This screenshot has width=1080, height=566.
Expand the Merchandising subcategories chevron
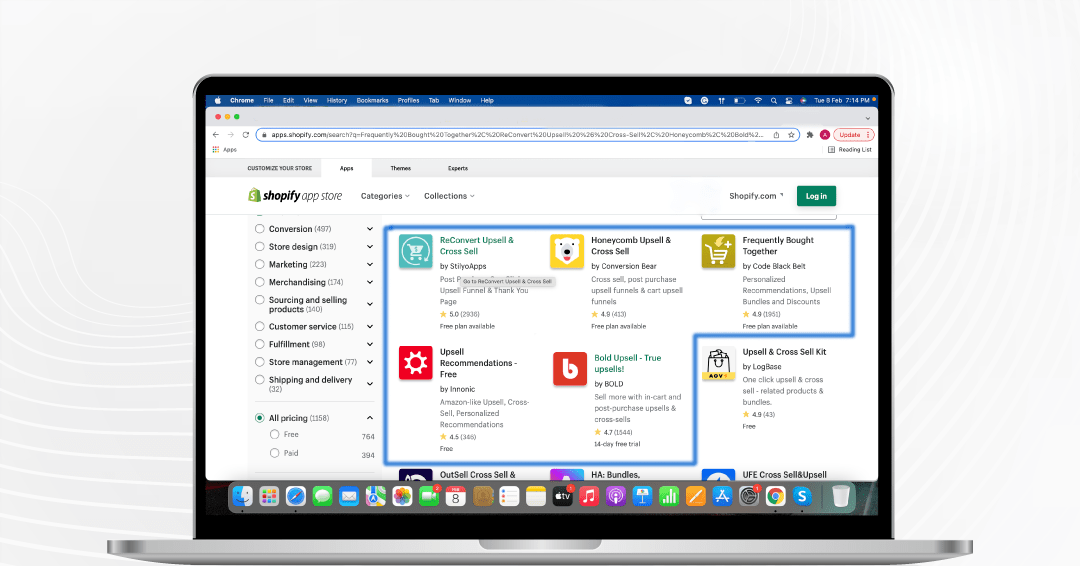(x=370, y=282)
